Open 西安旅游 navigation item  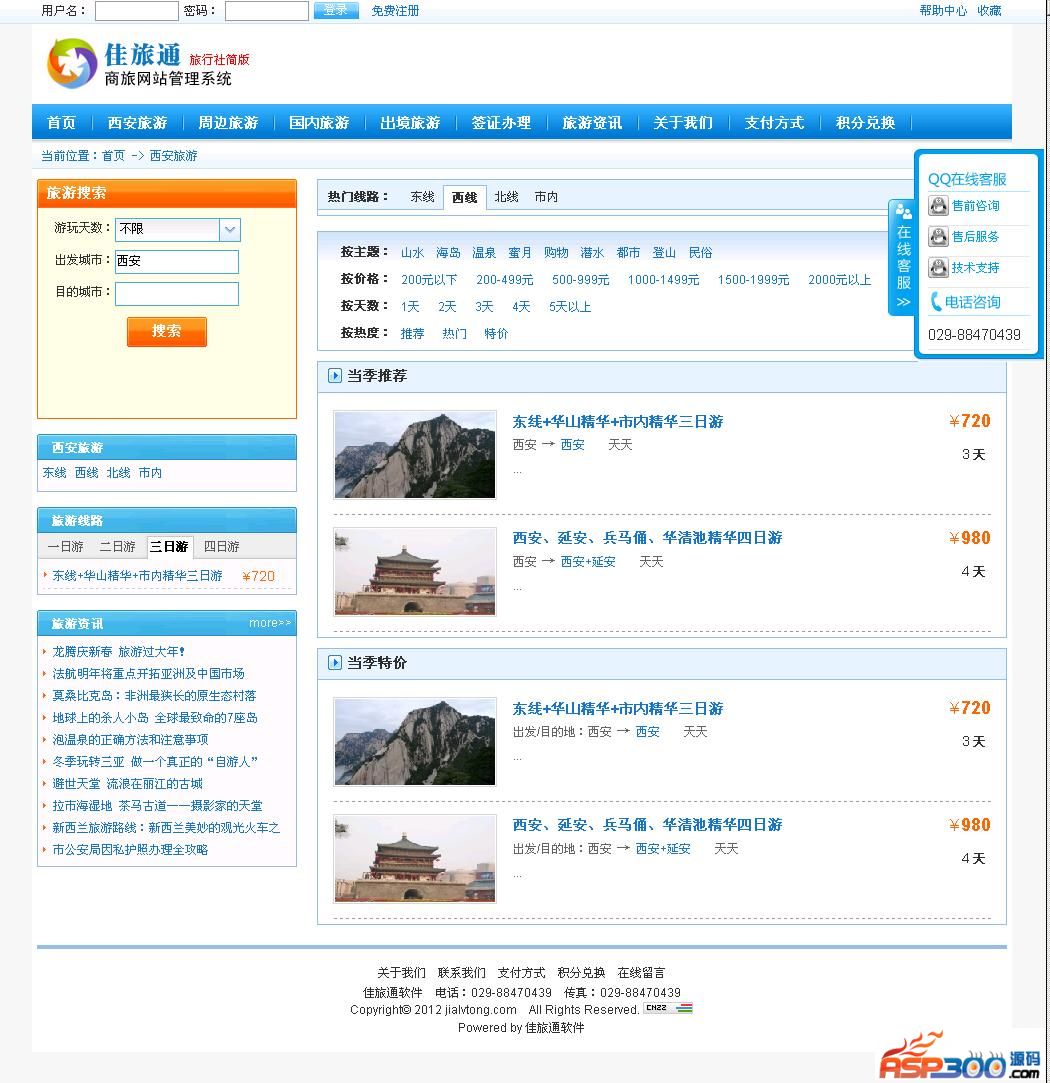(137, 122)
